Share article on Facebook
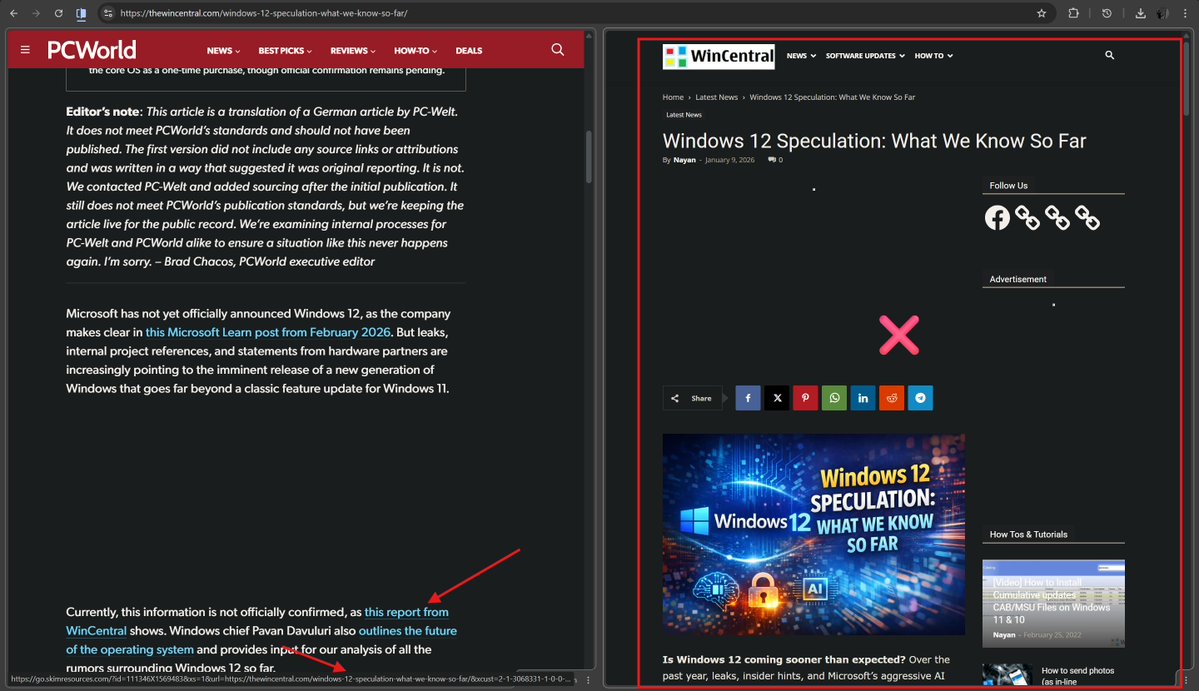This screenshot has height=691, width=1199. [x=748, y=397]
